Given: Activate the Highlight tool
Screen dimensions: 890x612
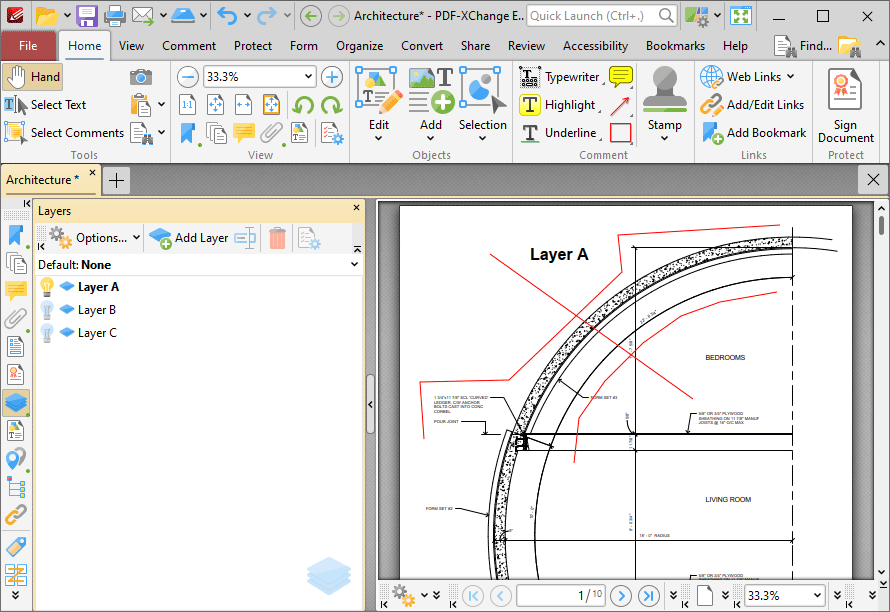Looking at the screenshot, I should click(565, 104).
